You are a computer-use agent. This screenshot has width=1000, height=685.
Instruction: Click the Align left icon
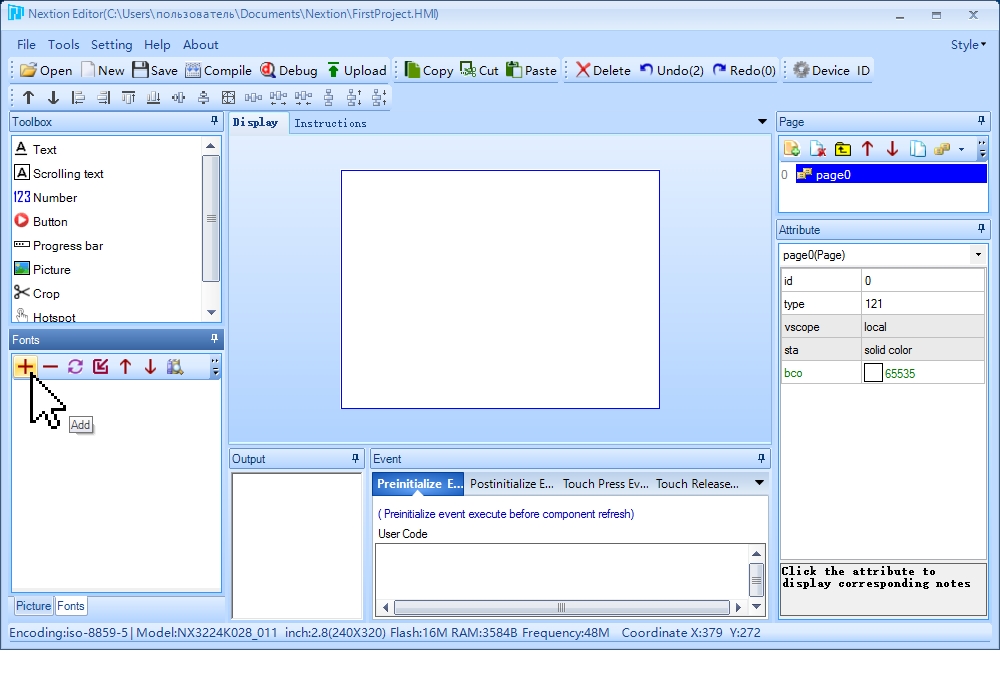(x=78, y=98)
